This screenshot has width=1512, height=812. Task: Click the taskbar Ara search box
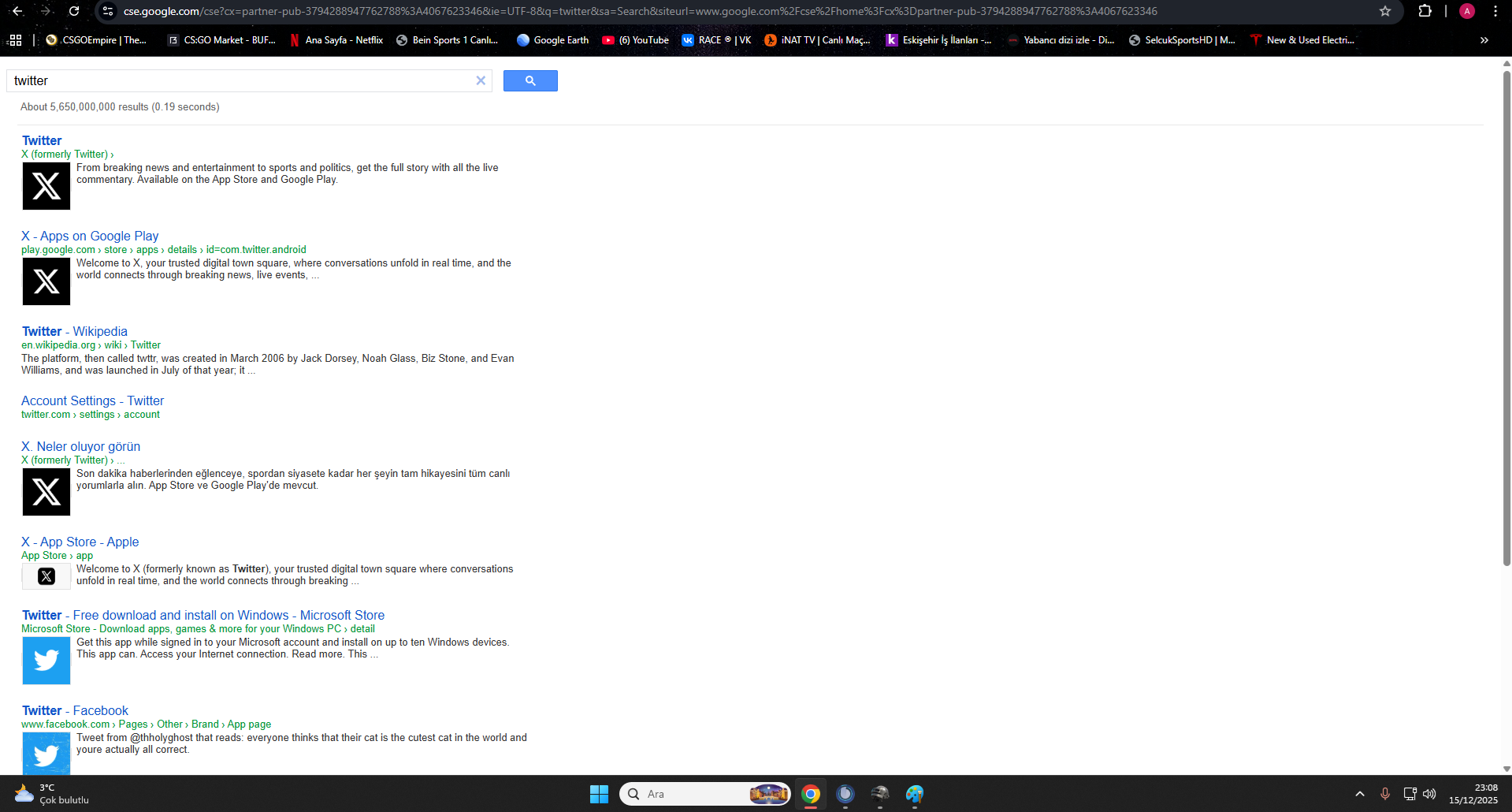(x=705, y=794)
